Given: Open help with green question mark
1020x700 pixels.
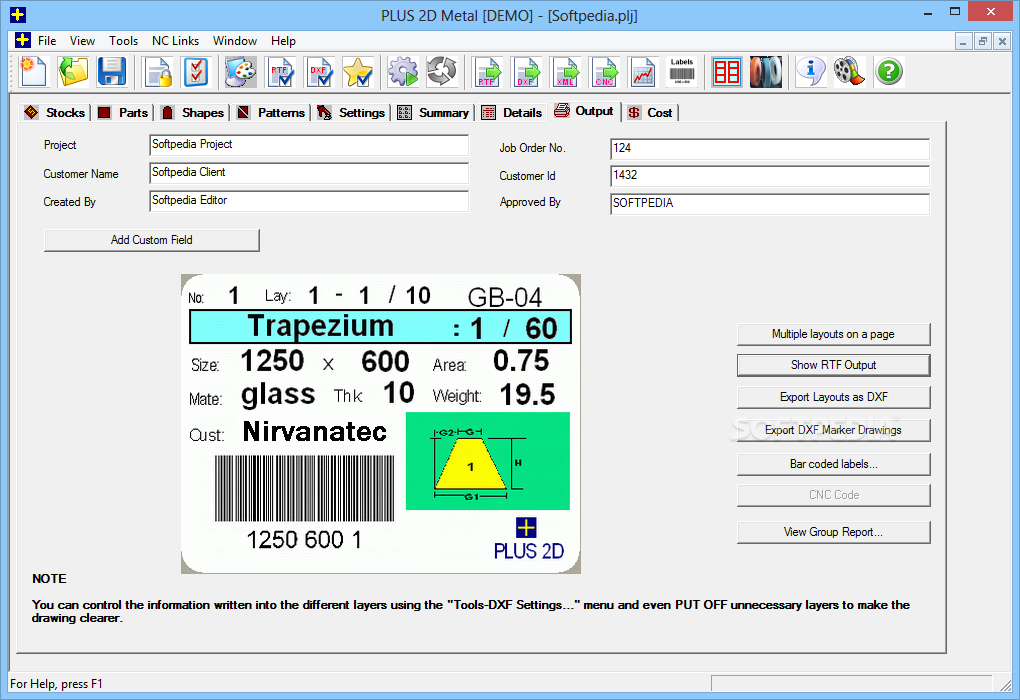Looking at the screenshot, I should tap(889, 72).
